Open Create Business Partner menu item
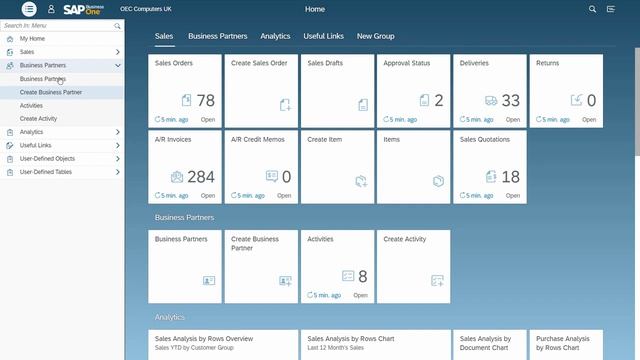Image resolution: width=640 pixels, height=360 pixels. pos(62,92)
